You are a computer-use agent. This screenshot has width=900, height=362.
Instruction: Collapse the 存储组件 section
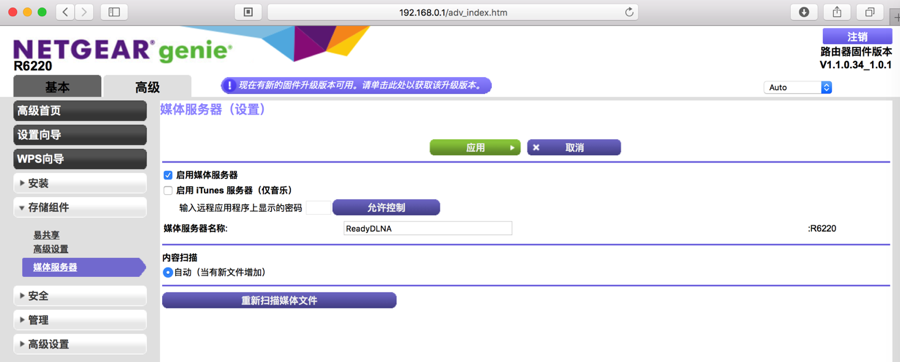click(80, 208)
